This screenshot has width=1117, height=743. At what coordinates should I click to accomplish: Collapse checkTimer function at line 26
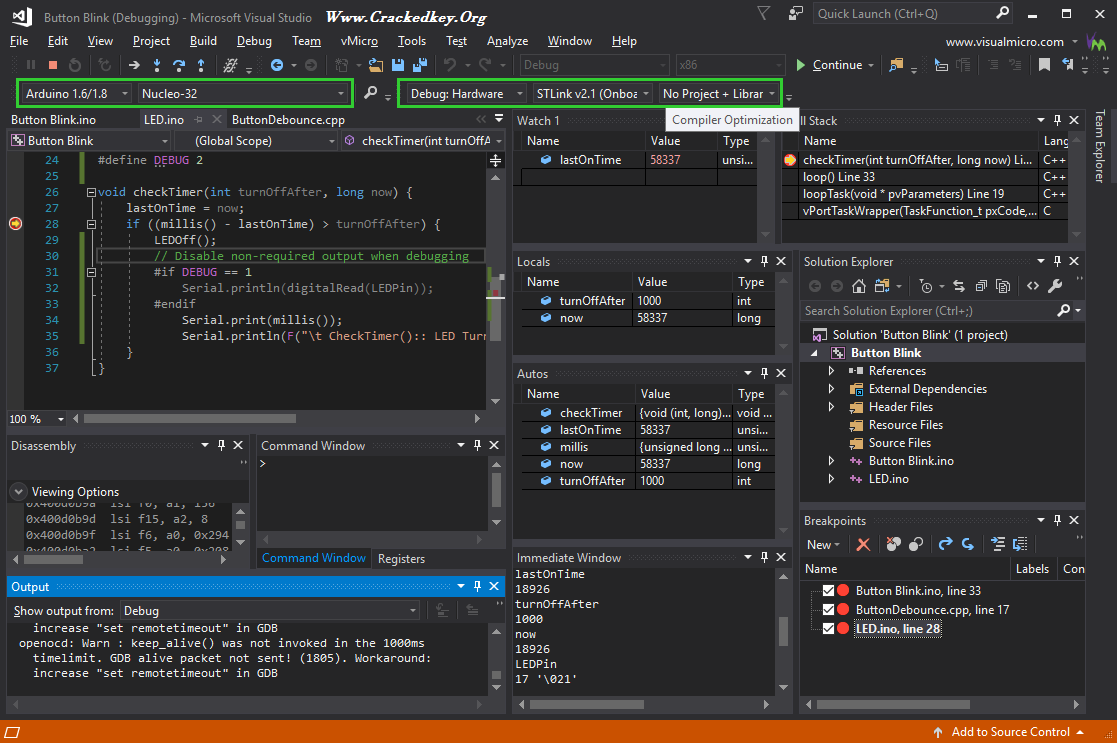point(91,192)
